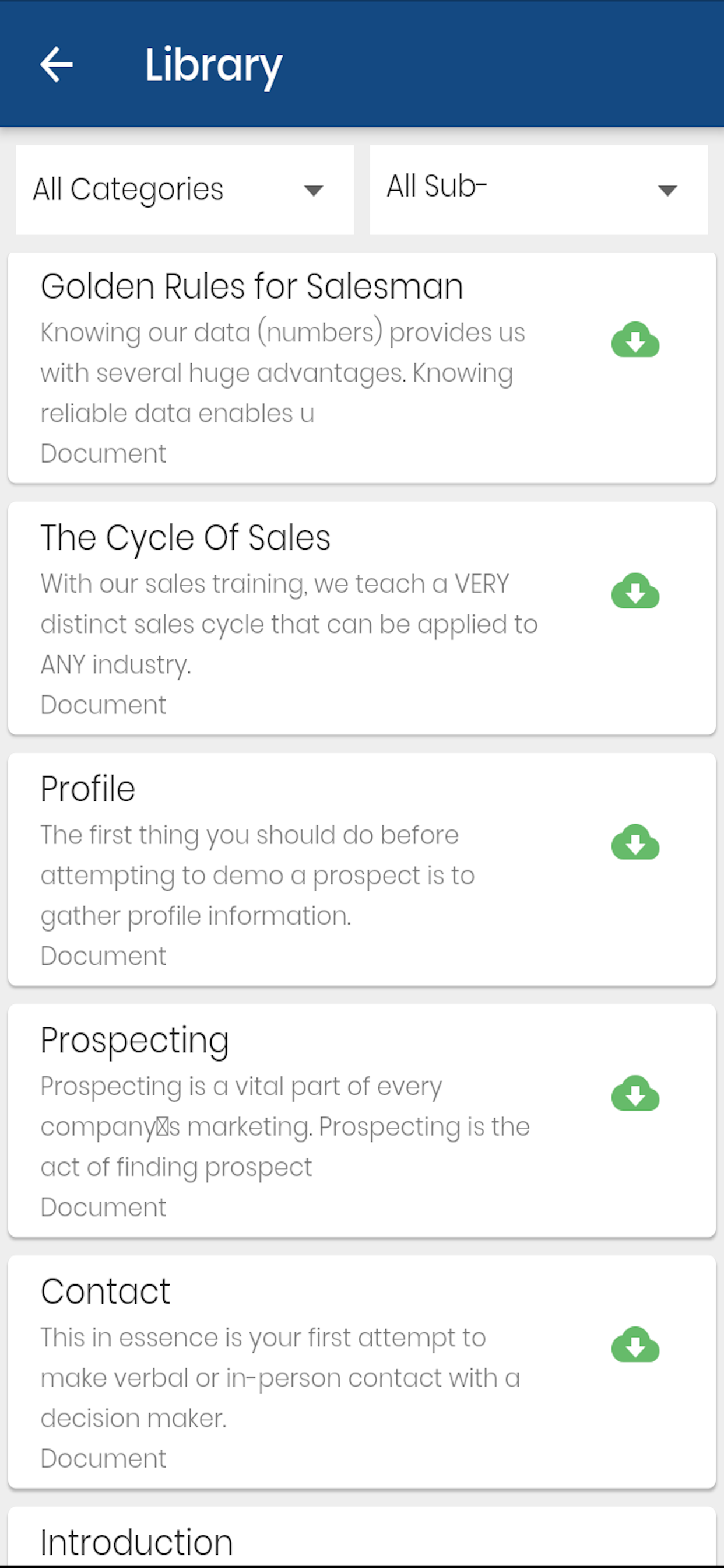Download the Profile document

[x=635, y=842]
